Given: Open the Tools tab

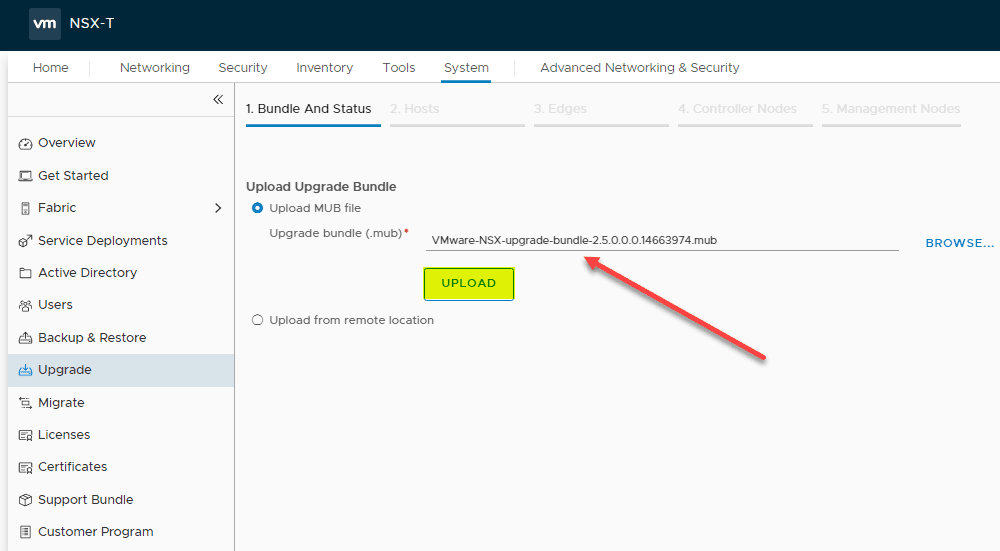Looking at the screenshot, I should pos(399,68).
